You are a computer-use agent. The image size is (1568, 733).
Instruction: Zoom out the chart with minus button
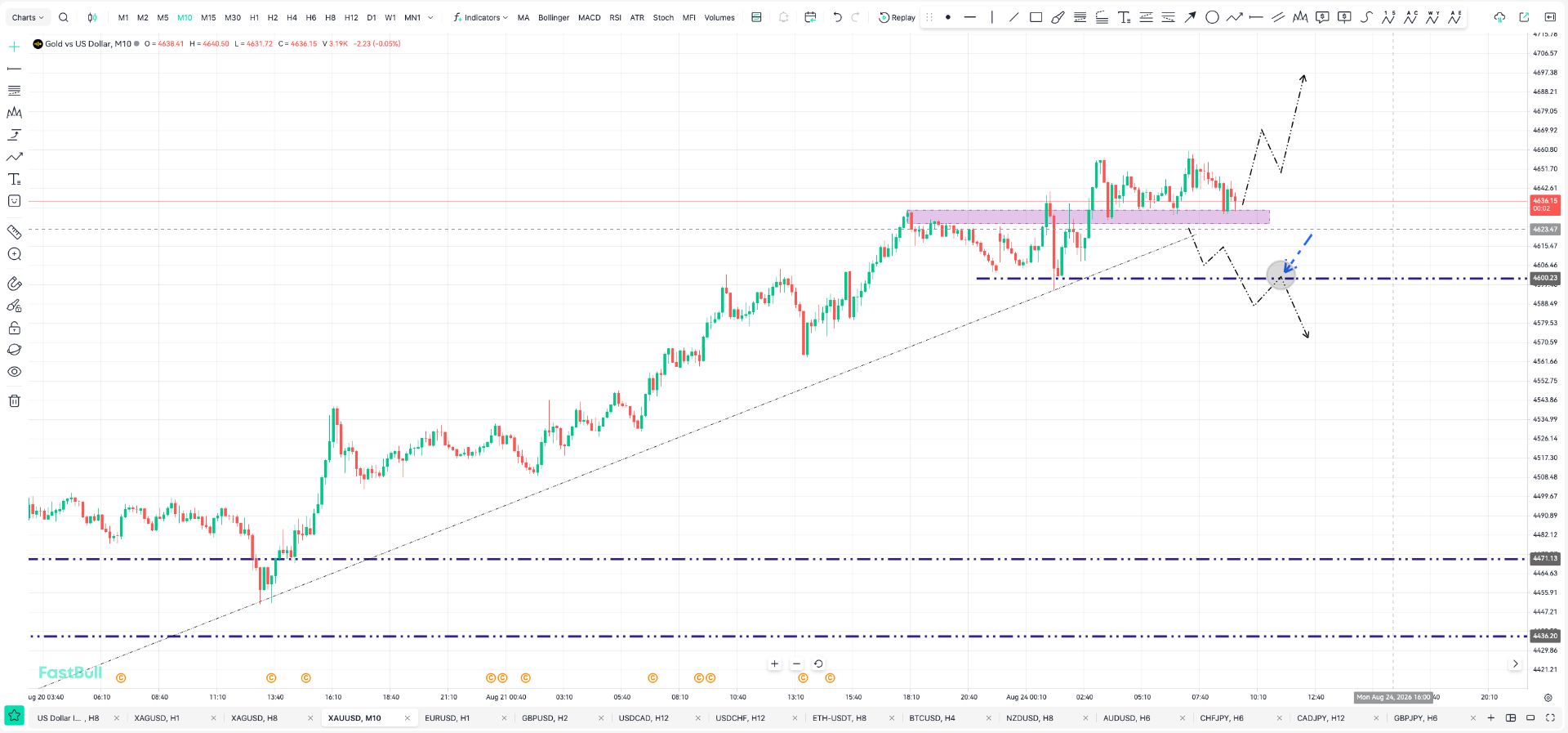point(796,664)
